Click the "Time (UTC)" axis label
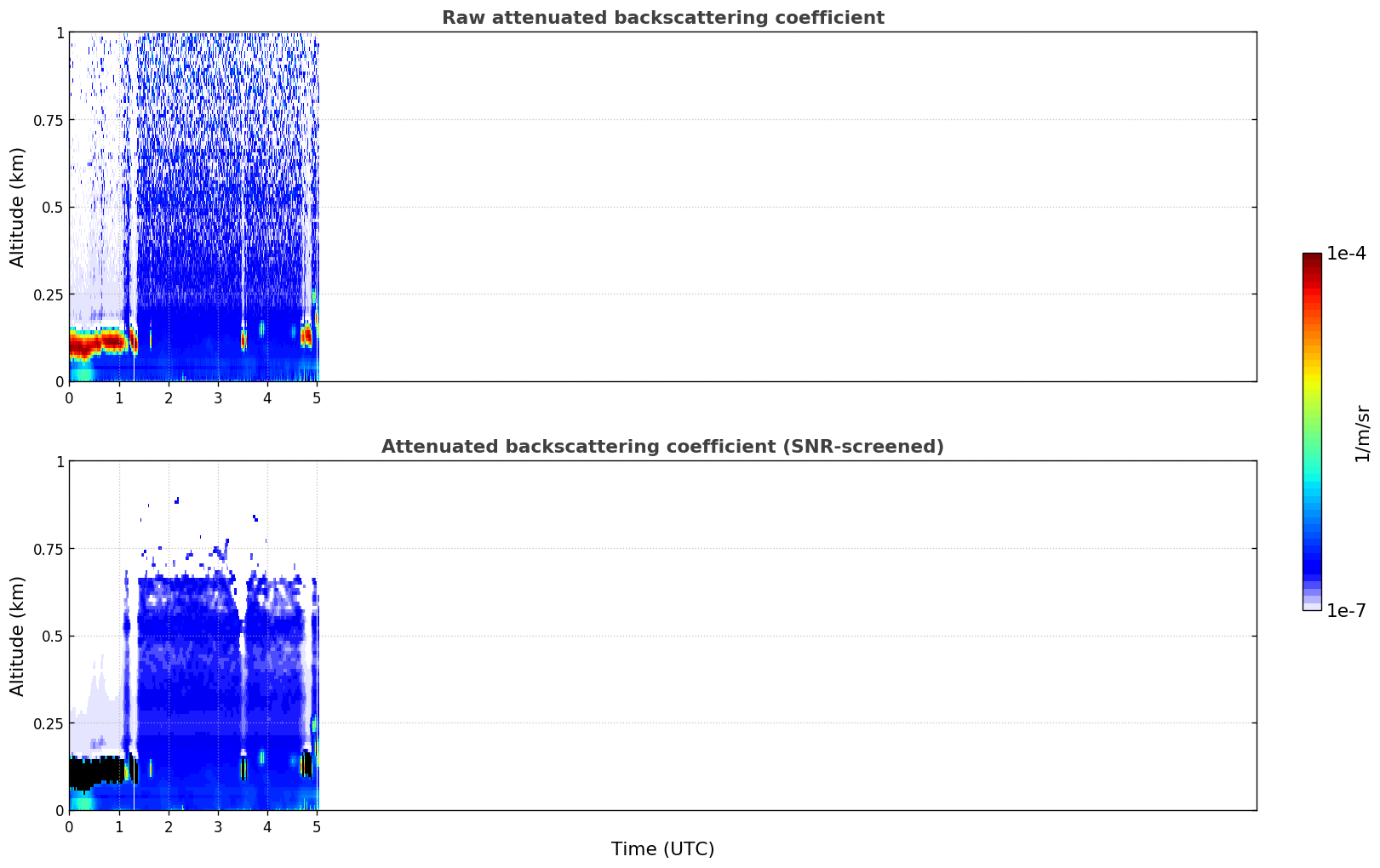The image size is (1380, 868). point(662,849)
